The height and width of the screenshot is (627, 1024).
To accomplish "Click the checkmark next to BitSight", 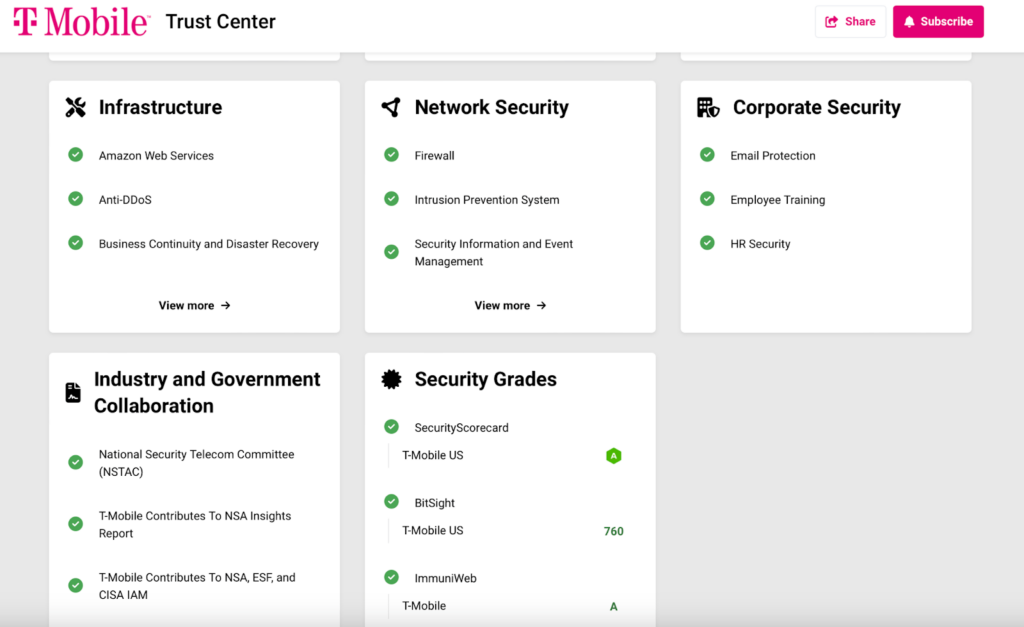I will pyautogui.click(x=391, y=502).
